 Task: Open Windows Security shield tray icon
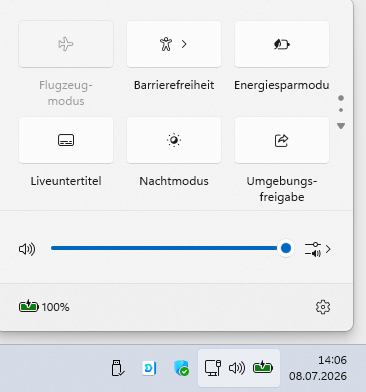[x=181, y=368]
